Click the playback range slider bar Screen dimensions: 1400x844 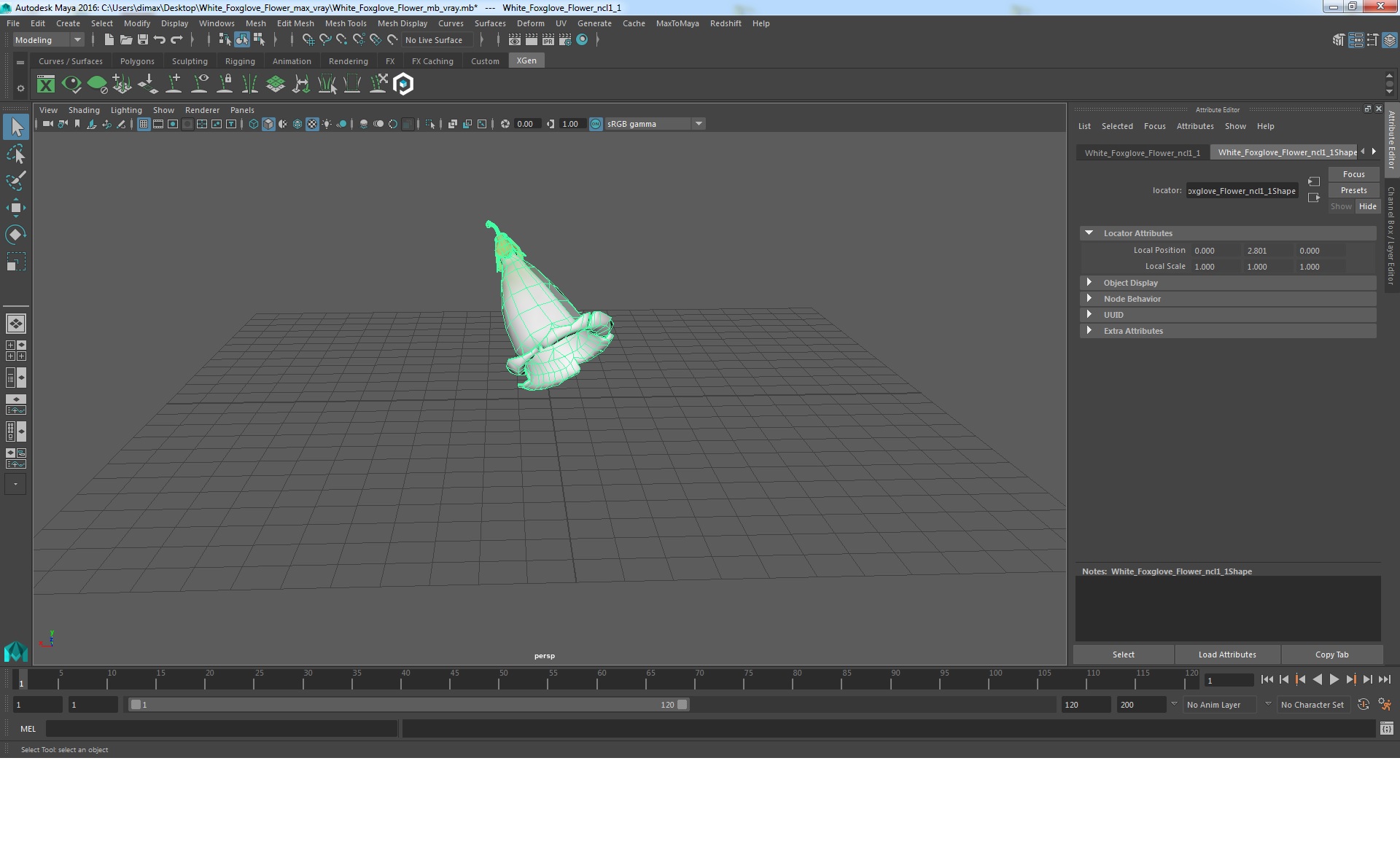click(x=408, y=705)
